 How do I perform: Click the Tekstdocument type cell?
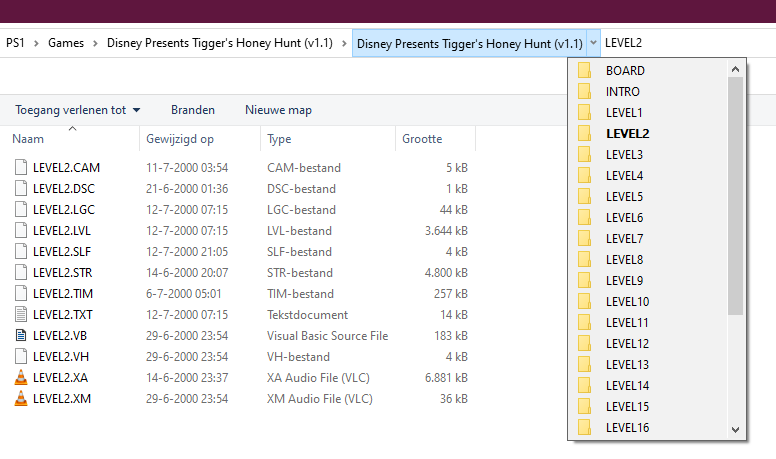(307, 315)
